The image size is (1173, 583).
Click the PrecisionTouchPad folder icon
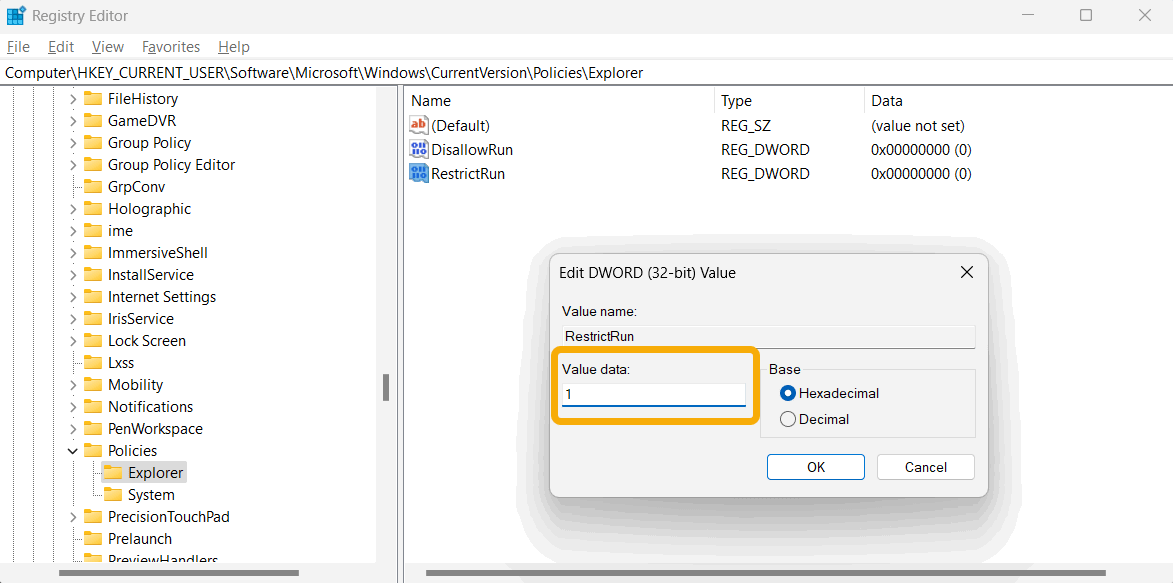point(93,516)
